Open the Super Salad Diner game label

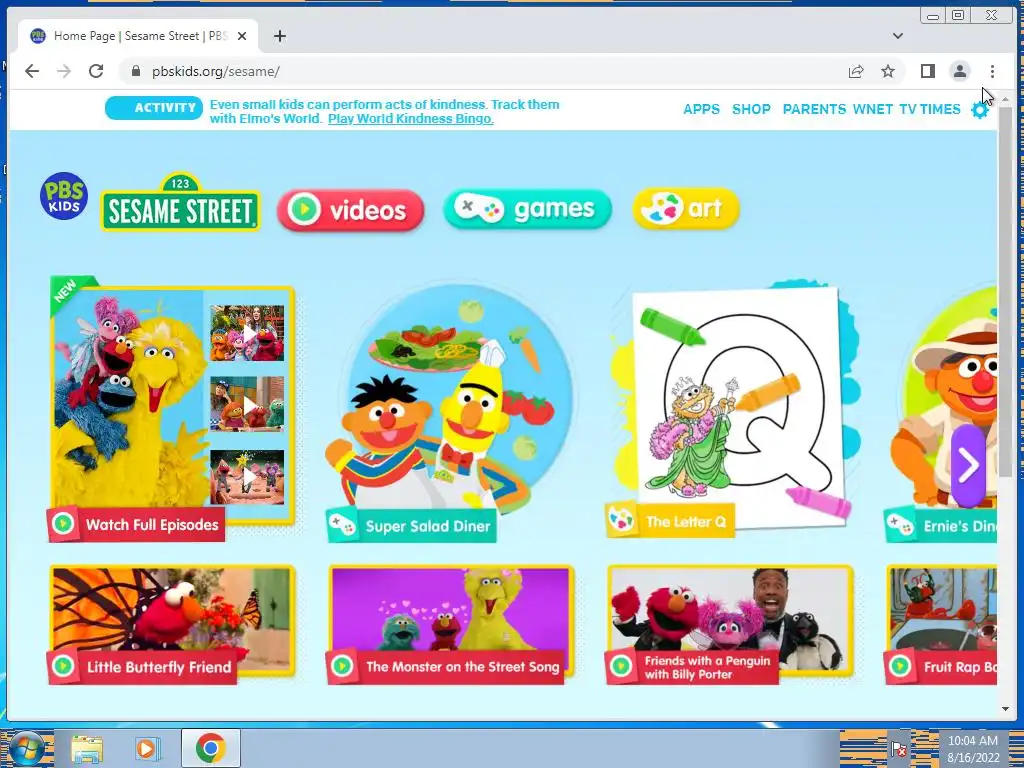click(428, 526)
